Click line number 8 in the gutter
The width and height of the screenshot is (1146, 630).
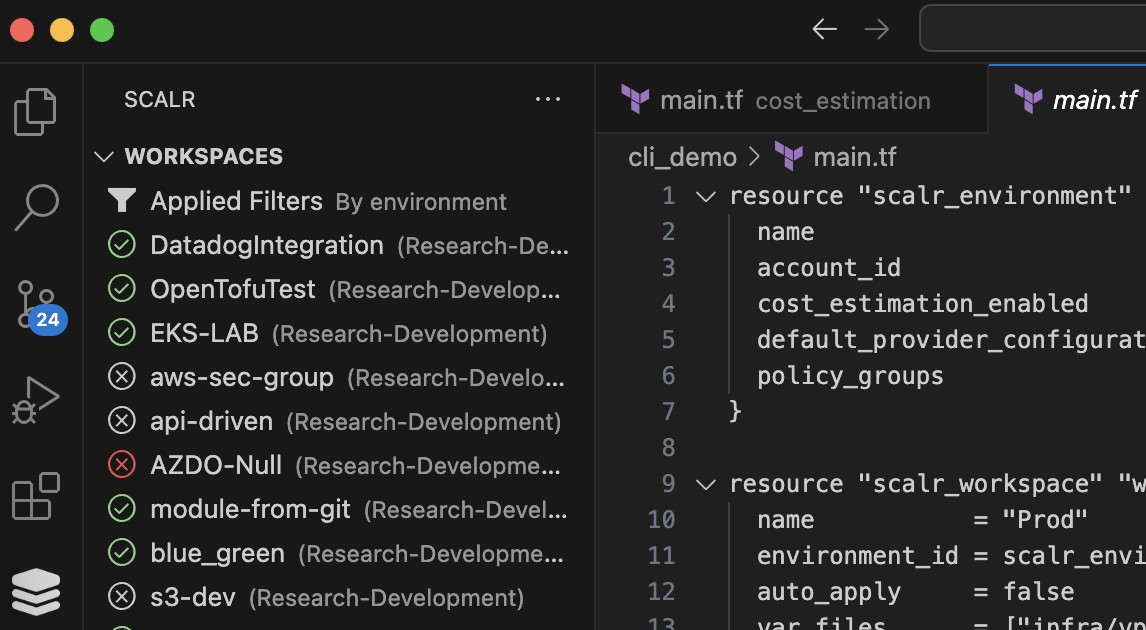point(668,447)
